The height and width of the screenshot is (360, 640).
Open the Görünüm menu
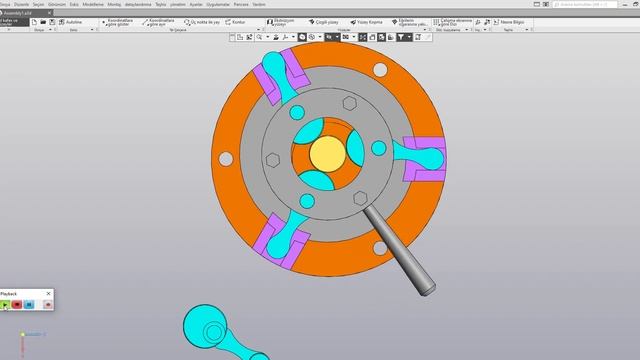(57, 4)
